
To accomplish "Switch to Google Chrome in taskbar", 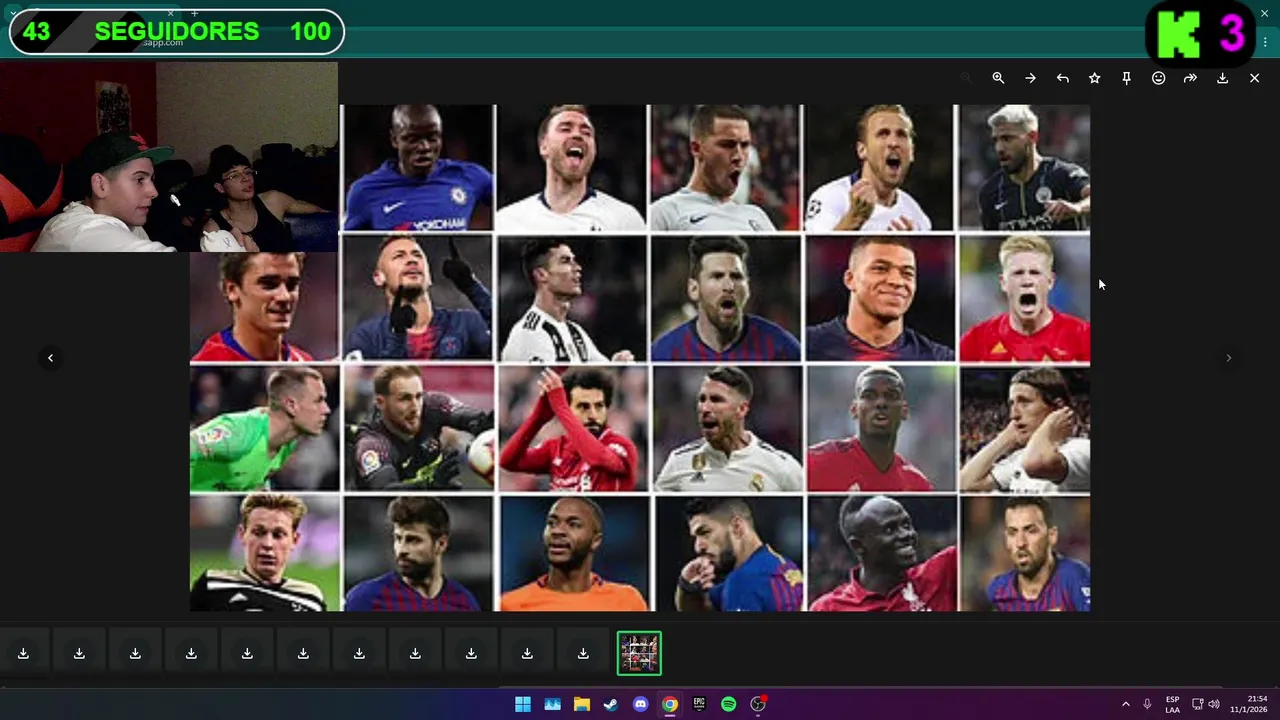I will click(669, 704).
